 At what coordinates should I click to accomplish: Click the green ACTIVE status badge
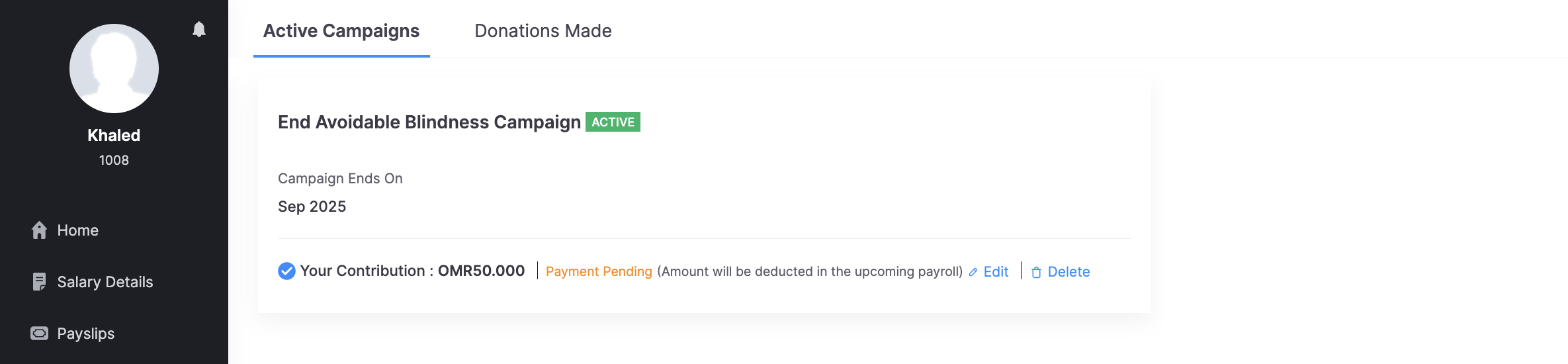(613, 122)
